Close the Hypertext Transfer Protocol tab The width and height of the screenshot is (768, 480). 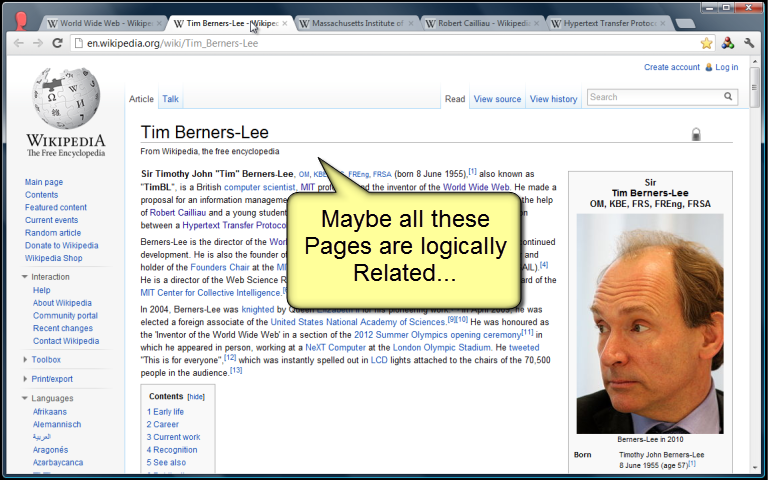[x=663, y=23]
